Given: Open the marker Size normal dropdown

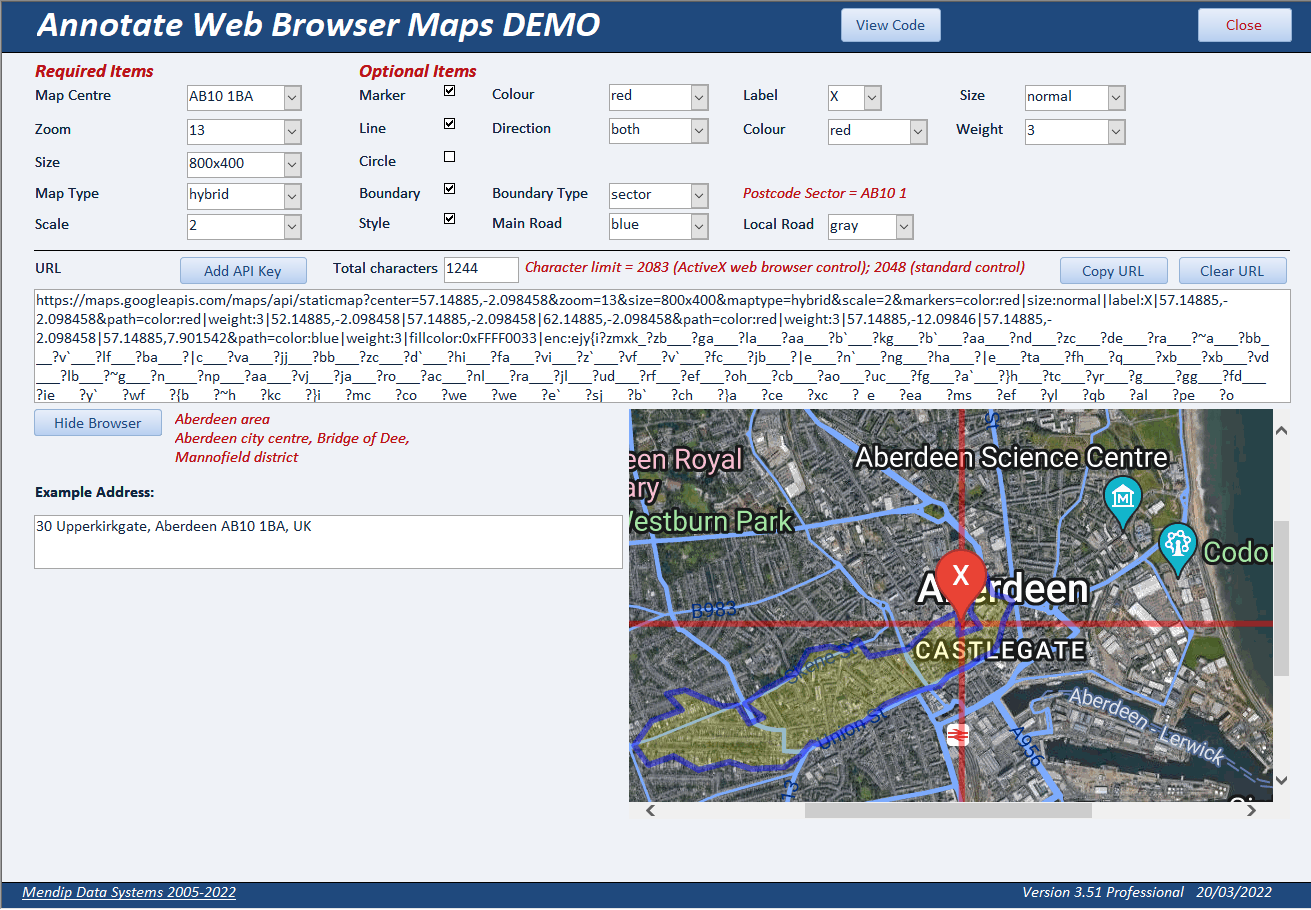Looking at the screenshot, I should [x=1116, y=97].
